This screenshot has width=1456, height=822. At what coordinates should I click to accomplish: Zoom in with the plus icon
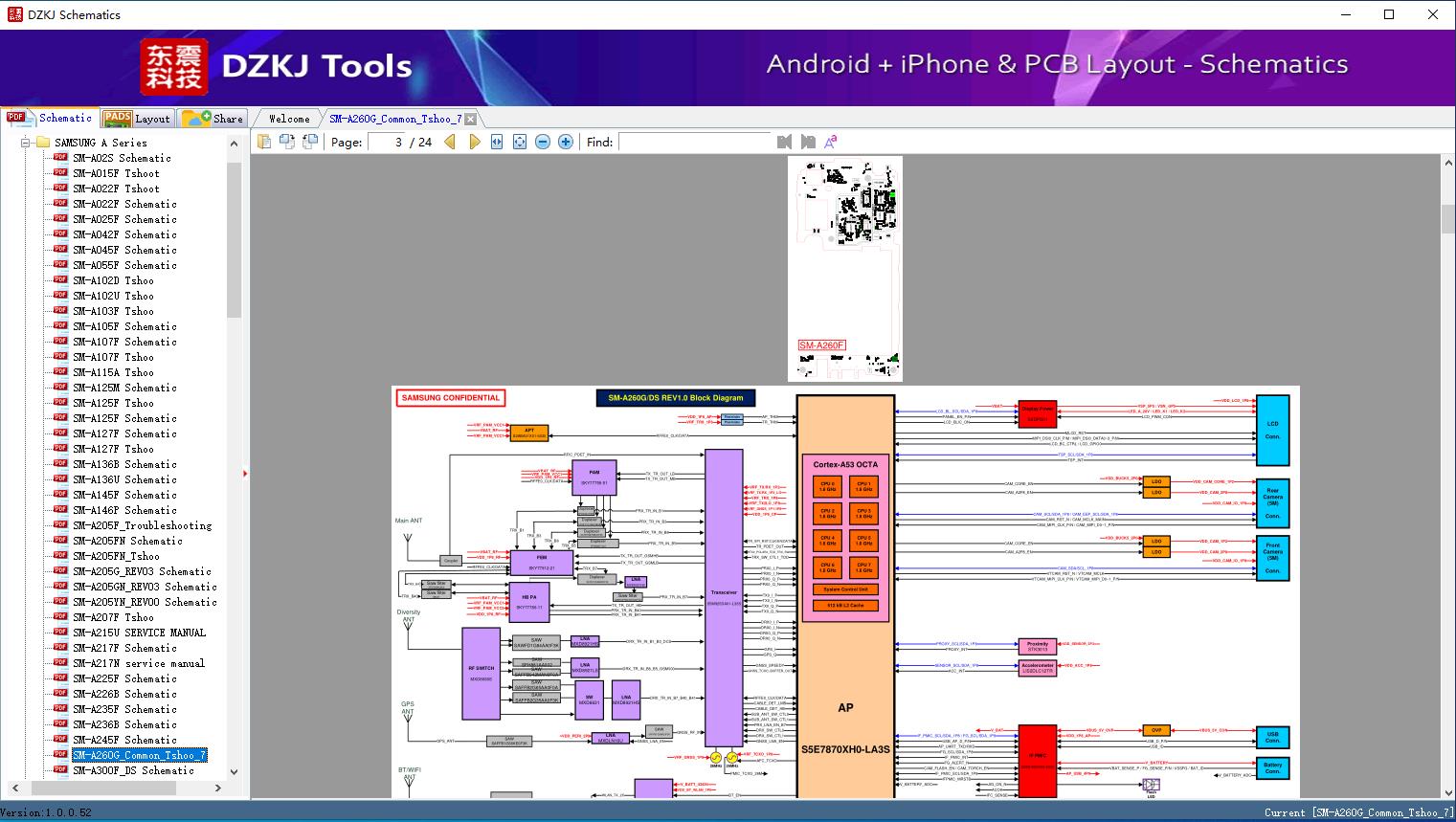pos(566,142)
